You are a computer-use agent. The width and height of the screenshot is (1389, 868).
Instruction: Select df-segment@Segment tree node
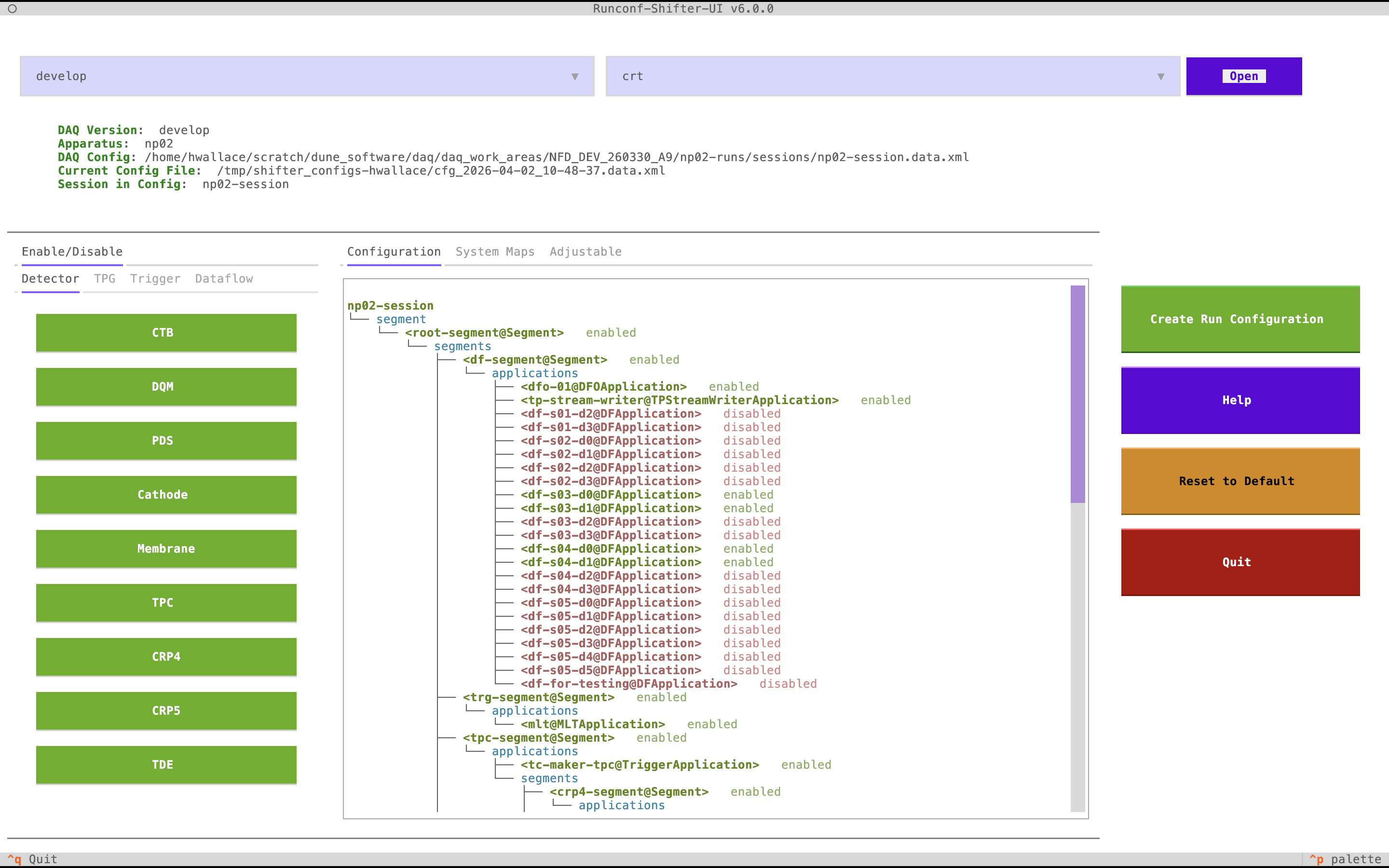(x=535, y=360)
